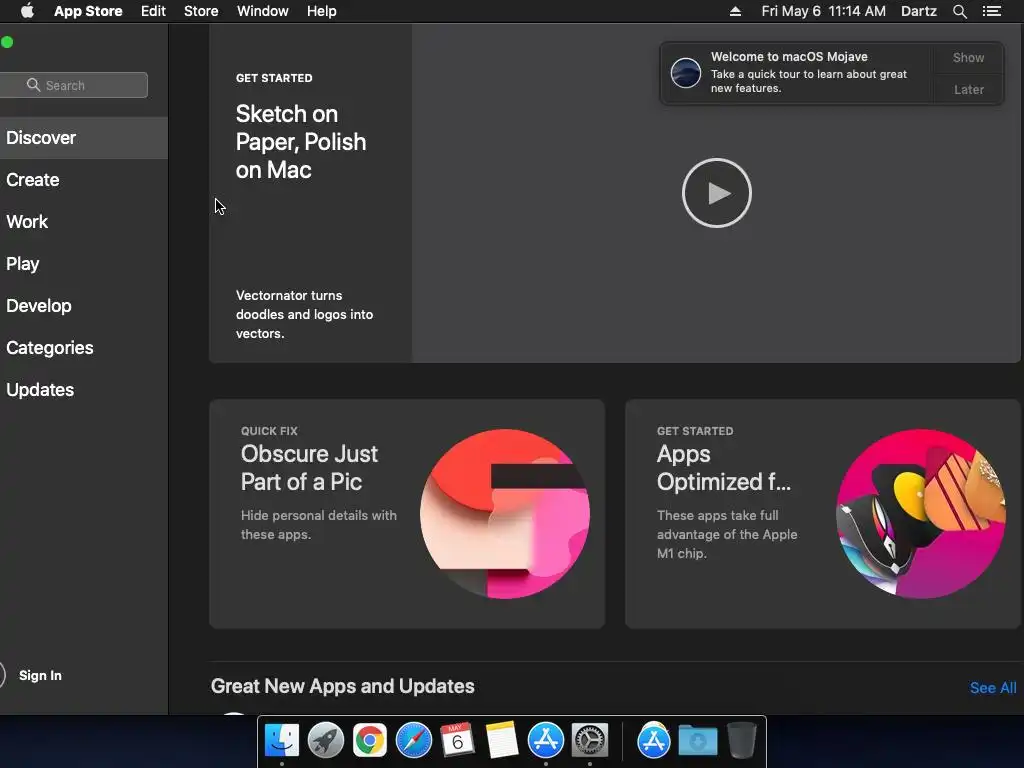Open System Preferences gear in Dock
Screen dimensions: 1024x768
590,740
